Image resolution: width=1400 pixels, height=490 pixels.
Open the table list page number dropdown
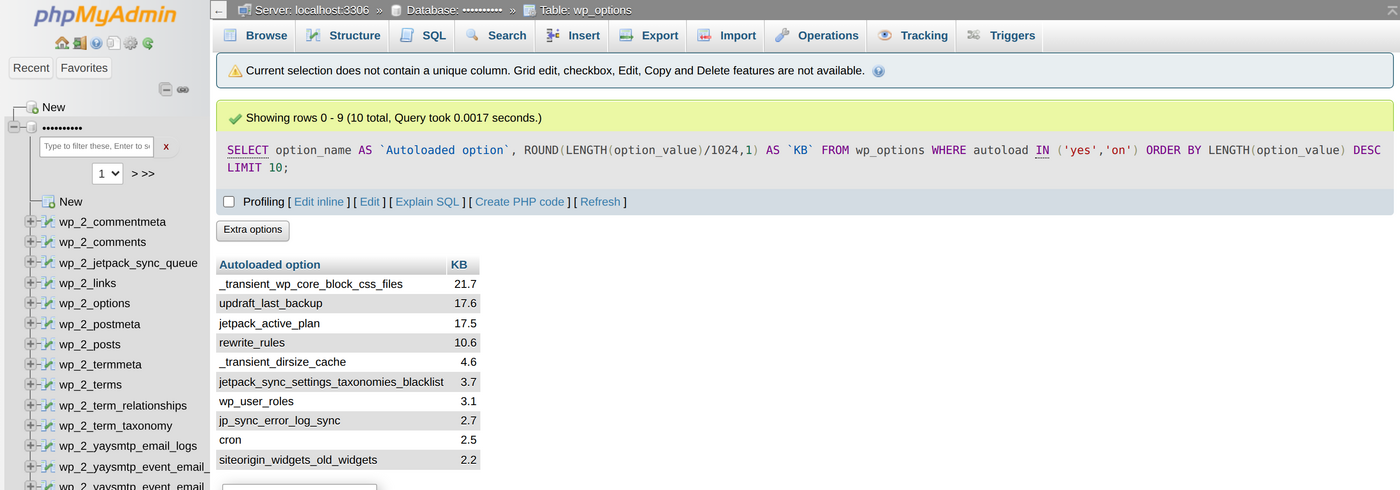pos(108,173)
